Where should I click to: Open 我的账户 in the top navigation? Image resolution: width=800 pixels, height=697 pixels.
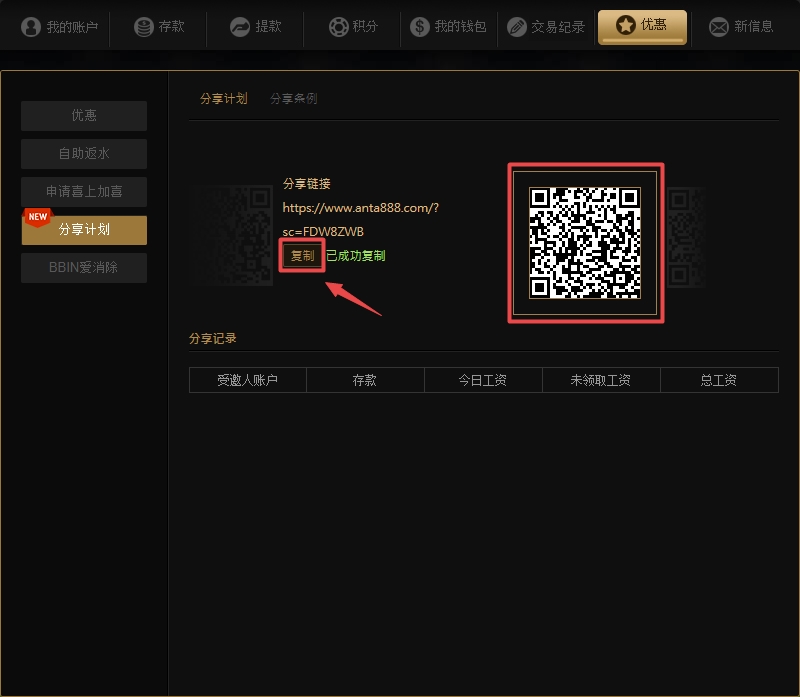point(60,27)
